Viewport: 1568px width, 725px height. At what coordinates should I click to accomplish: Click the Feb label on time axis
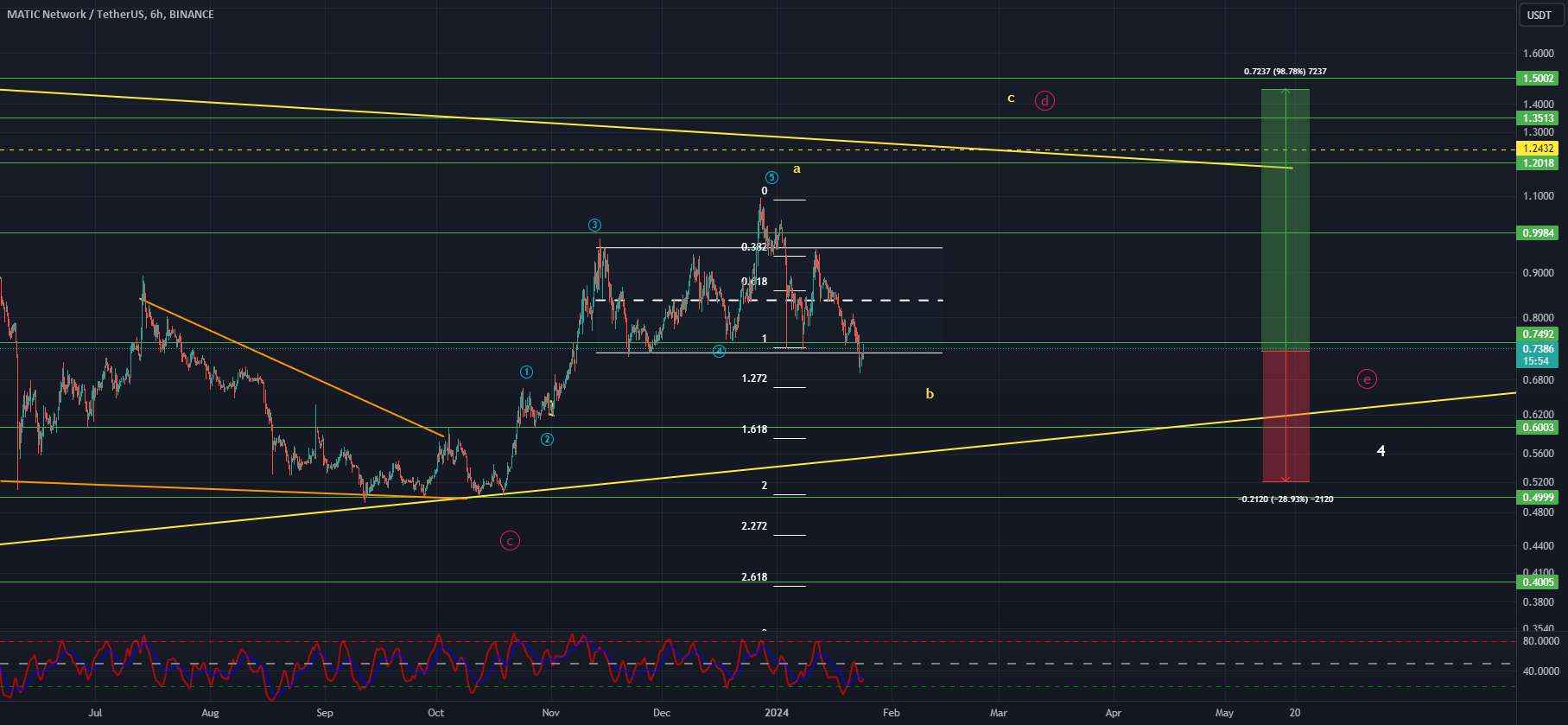click(x=891, y=713)
